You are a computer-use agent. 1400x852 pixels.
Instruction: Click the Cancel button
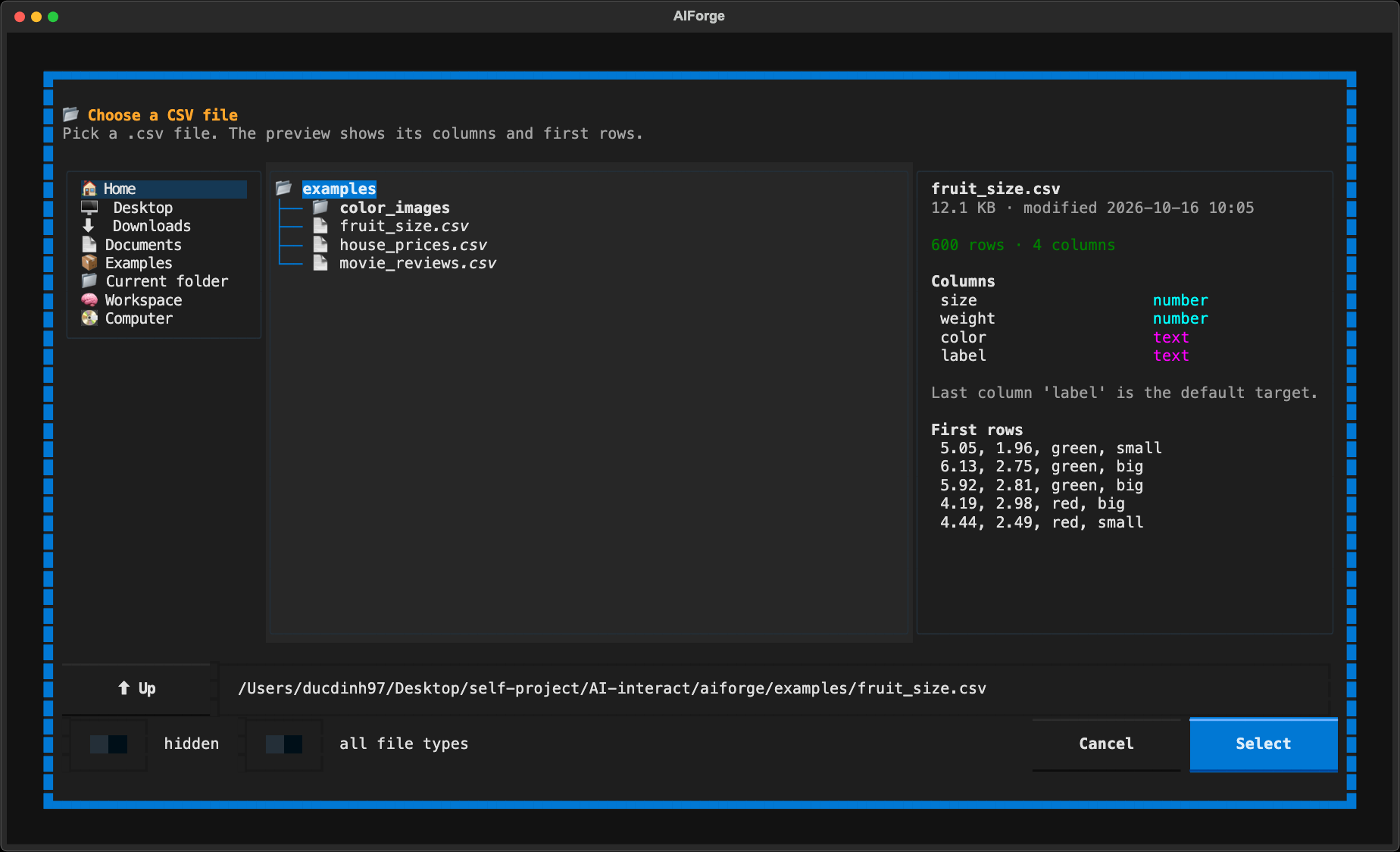pos(1106,744)
